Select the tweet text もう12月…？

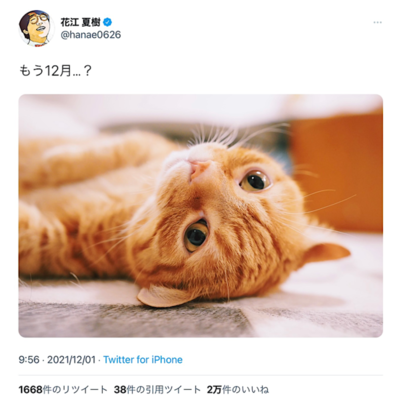pyautogui.click(x=55, y=71)
